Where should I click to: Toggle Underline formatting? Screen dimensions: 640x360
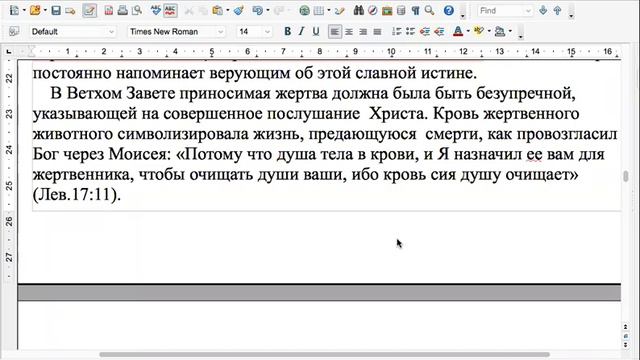tap(316, 31)
